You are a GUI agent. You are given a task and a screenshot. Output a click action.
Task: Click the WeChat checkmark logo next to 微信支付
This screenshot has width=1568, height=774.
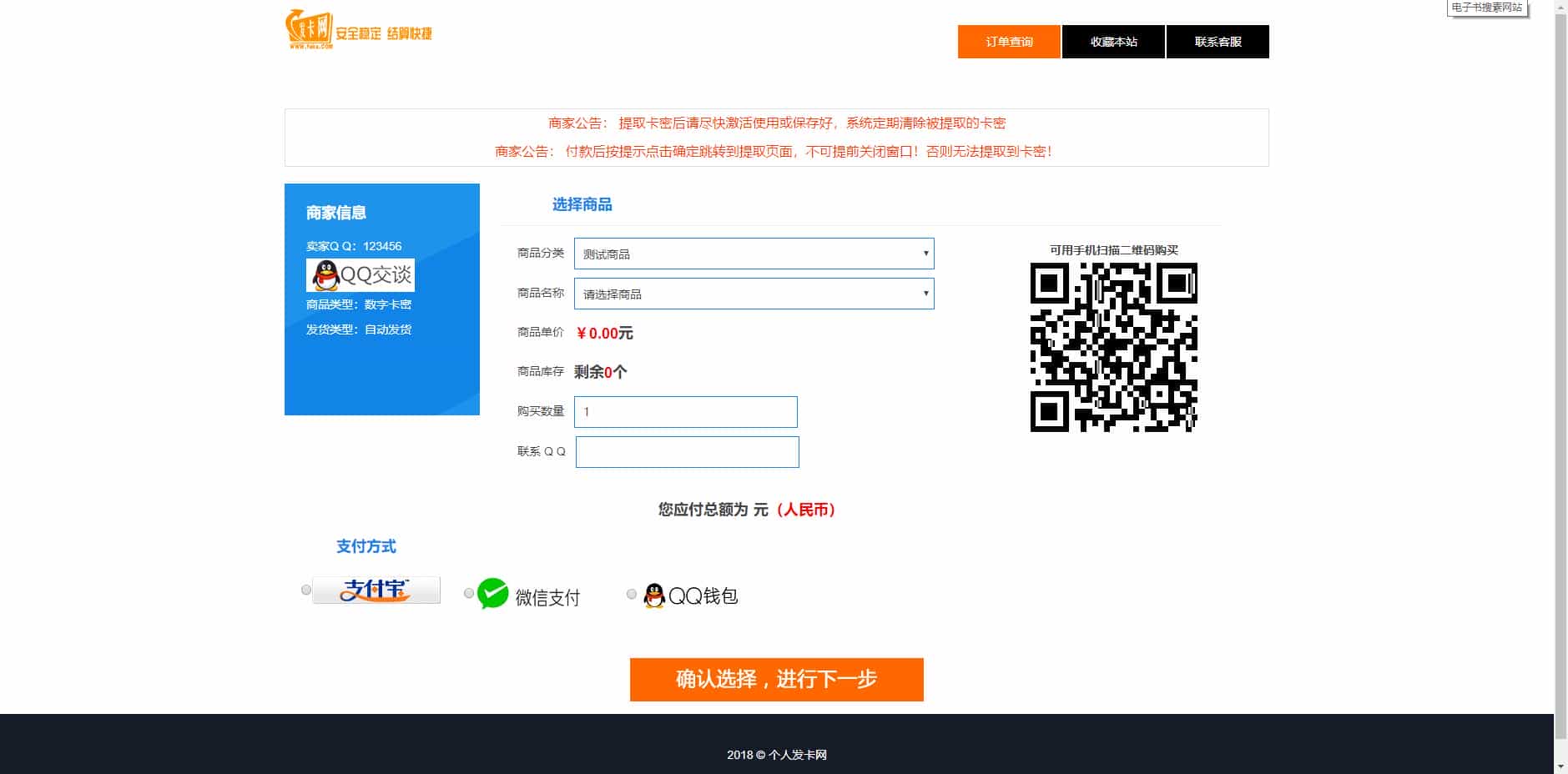[494, 594]
